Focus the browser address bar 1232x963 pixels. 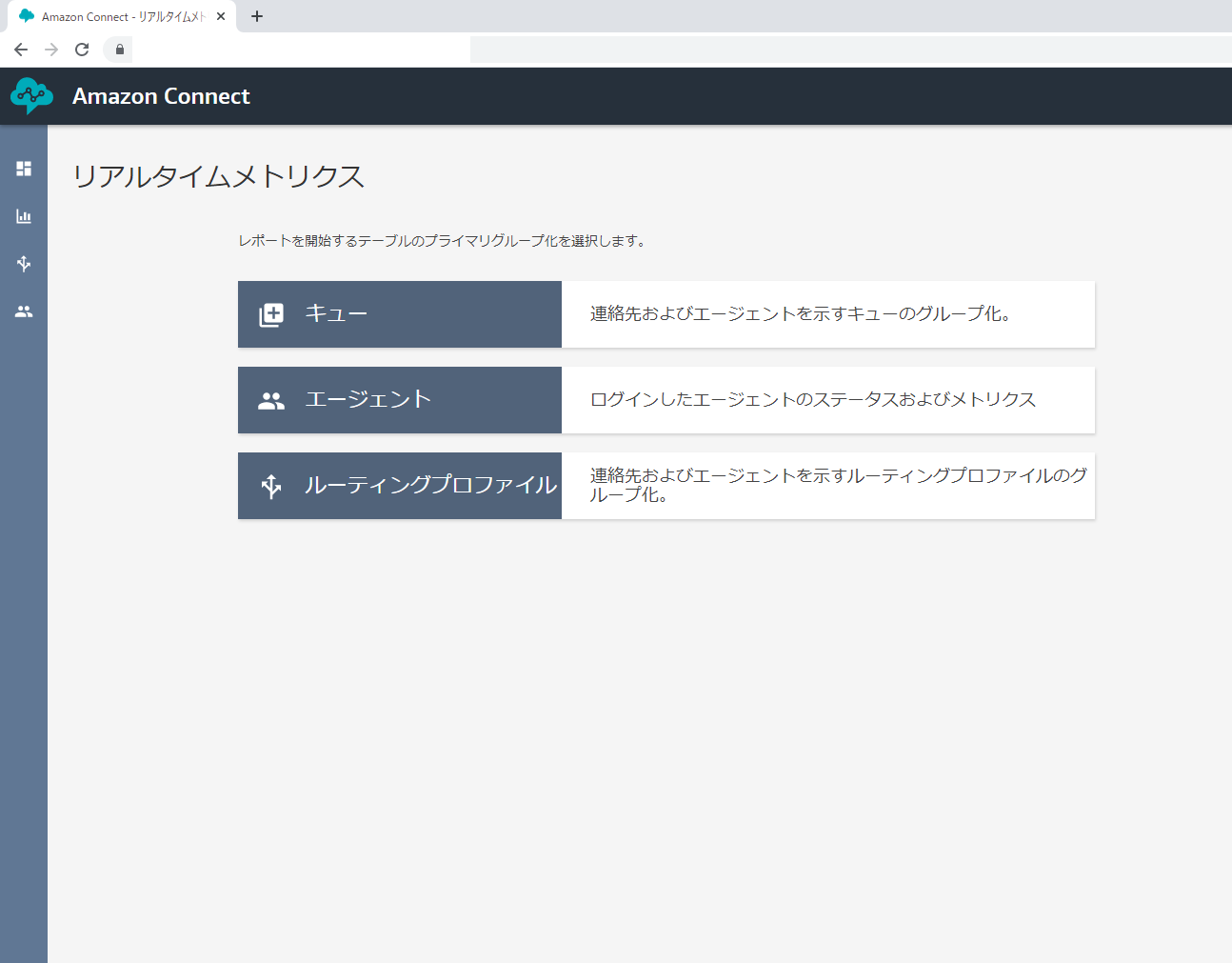pyautogui.click(x=666, y=50)
